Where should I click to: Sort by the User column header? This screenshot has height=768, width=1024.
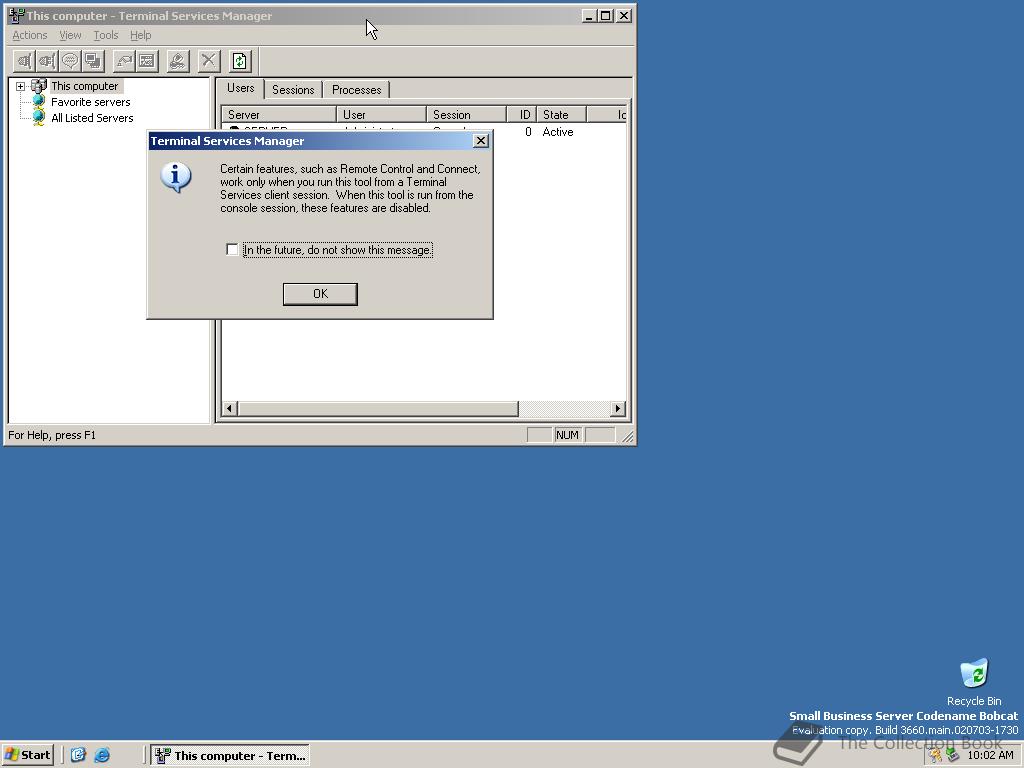381,114
